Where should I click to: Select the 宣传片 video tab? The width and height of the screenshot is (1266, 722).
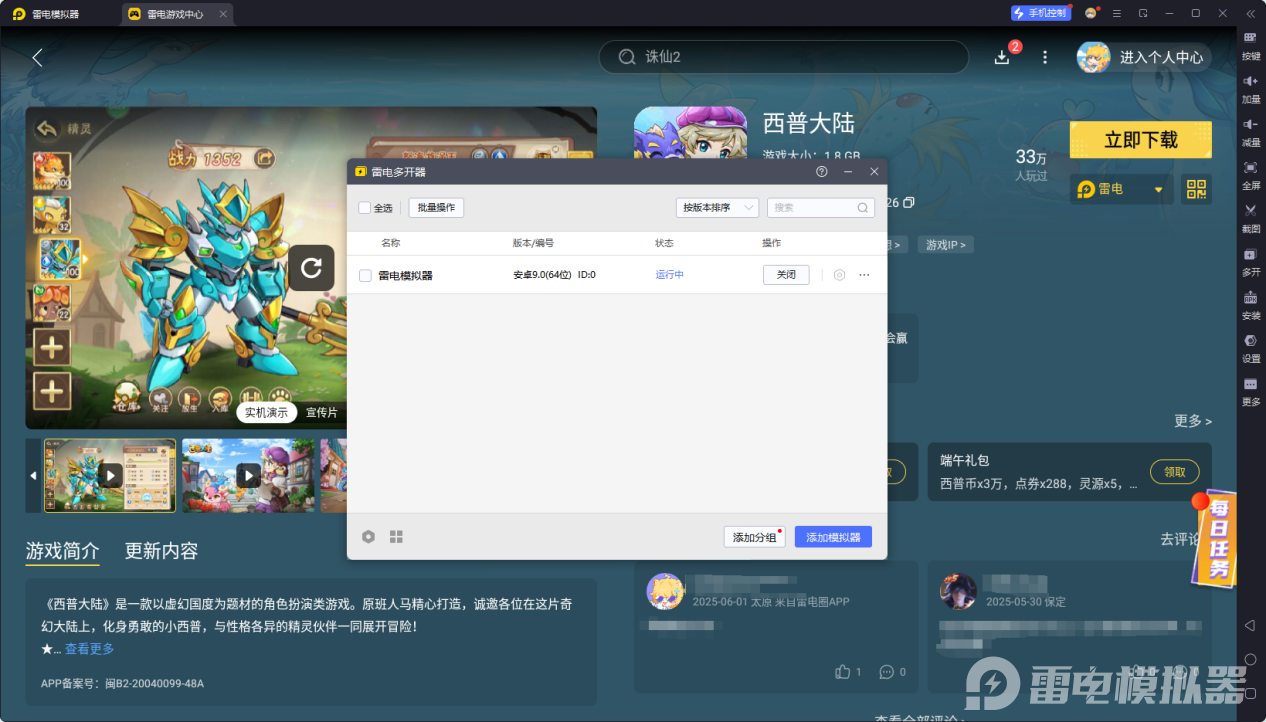click(x=322, y=412)
